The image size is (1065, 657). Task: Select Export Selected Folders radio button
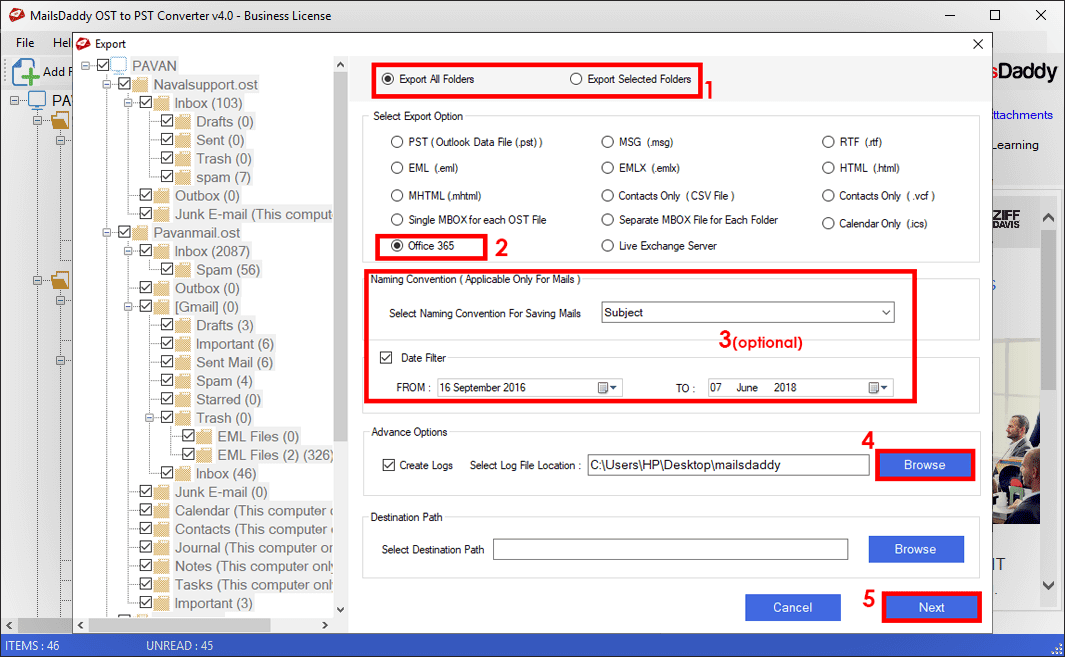pos(576,79)
